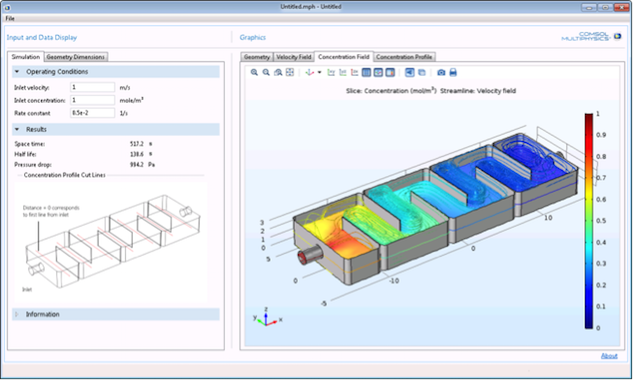Image resolution: width=633 pixels, height=380 pixels.
Task: Toggle the legend display button
Action: pos(390,72)
